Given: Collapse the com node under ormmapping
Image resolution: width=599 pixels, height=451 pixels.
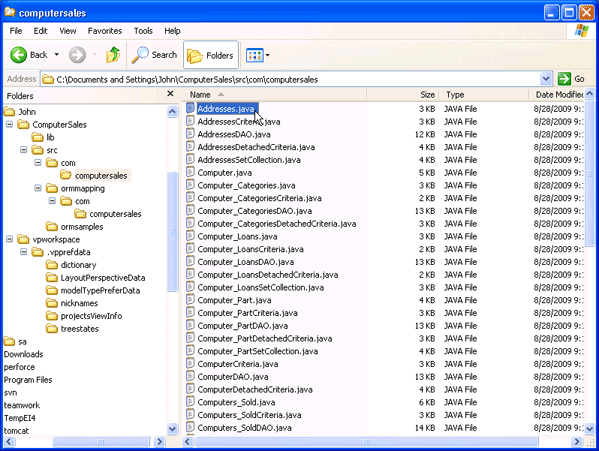Looking at the screenshot, I should tap(52, 201).
